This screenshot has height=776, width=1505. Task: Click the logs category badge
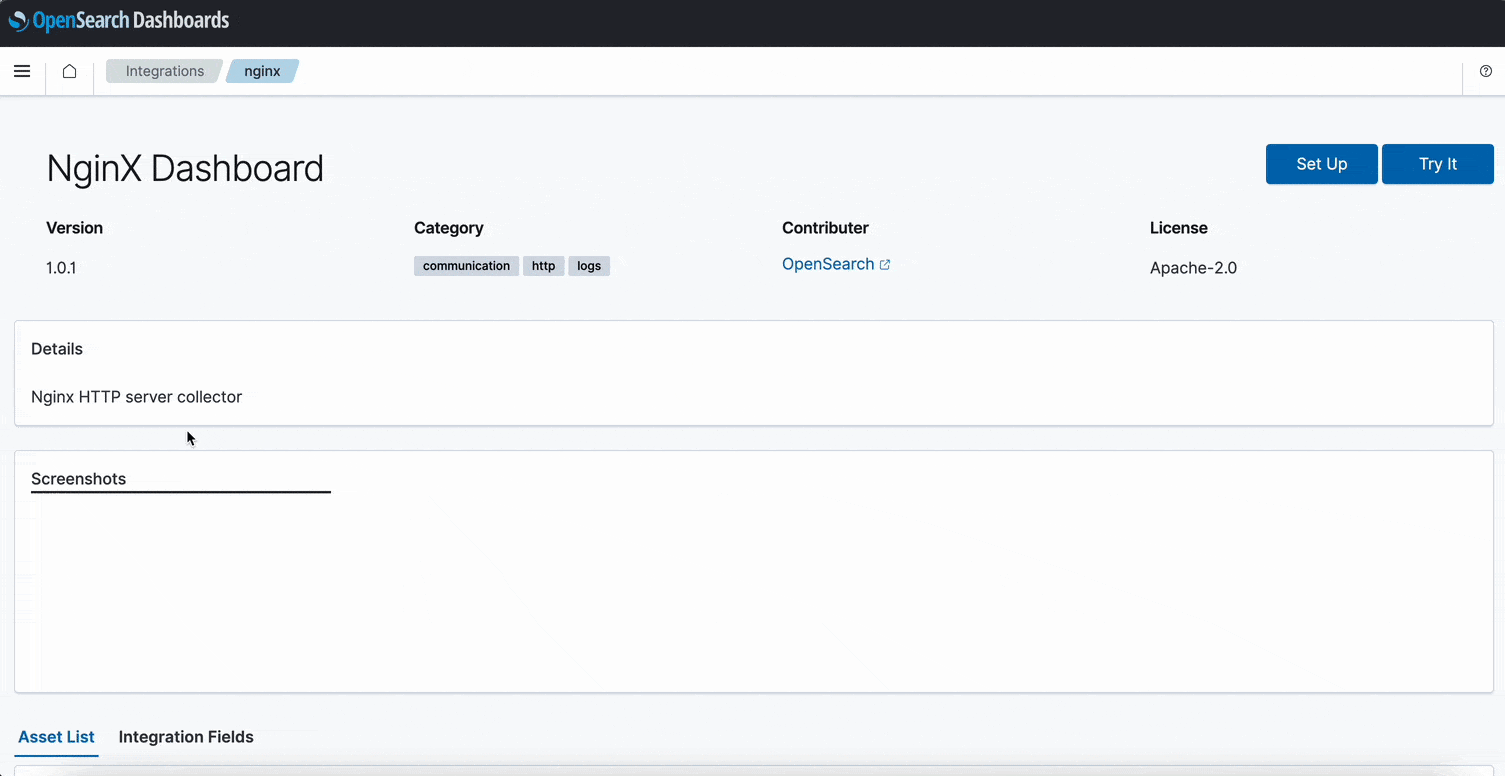[589, 266]
